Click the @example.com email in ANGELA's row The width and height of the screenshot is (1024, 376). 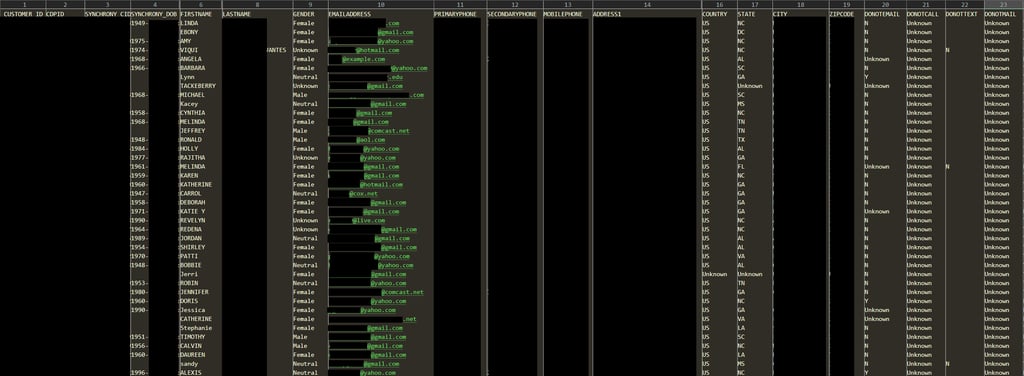363,59
